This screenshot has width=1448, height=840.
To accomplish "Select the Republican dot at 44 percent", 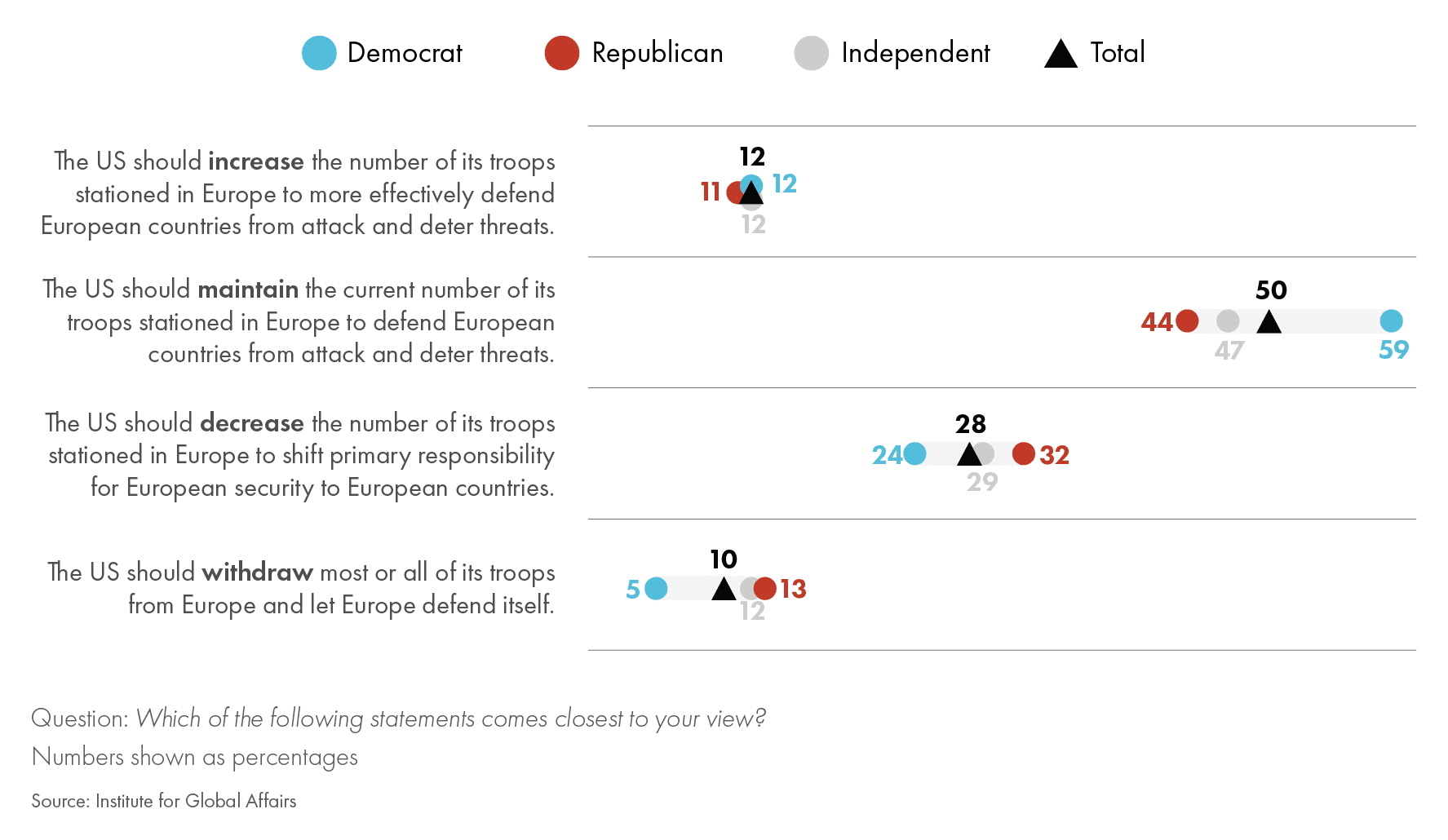I will (1187, 321).
